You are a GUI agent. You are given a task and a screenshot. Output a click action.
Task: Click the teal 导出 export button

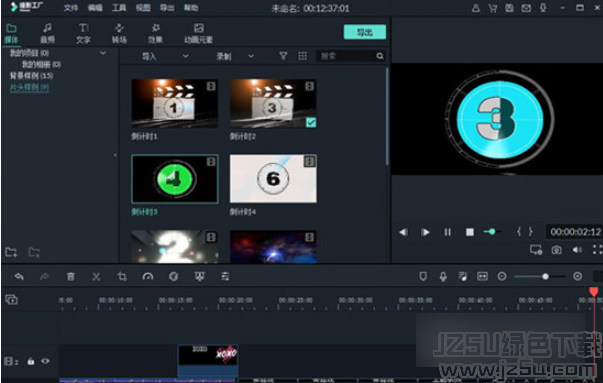[365, 32]
